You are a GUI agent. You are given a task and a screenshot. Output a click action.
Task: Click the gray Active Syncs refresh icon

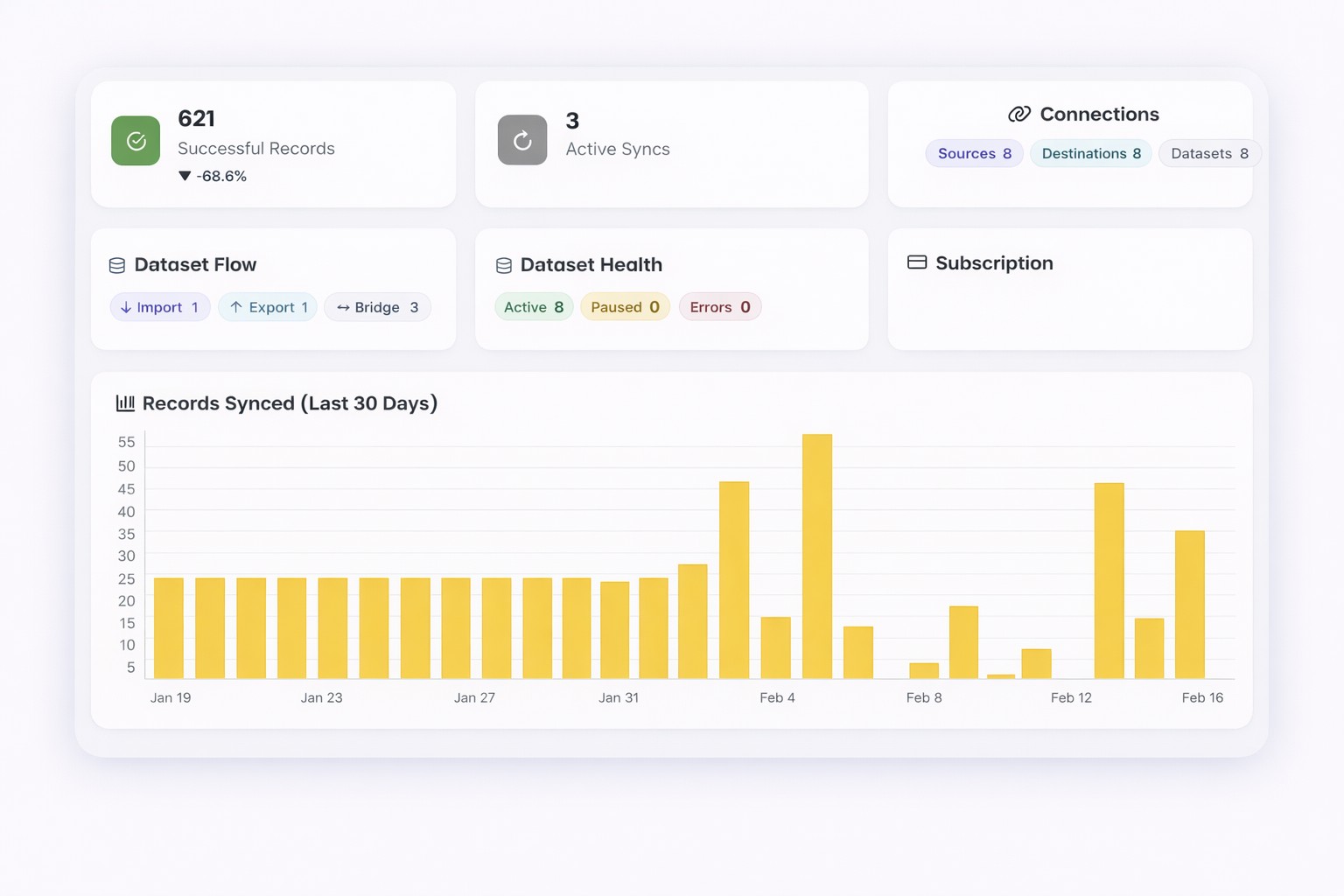click(x=522, y=140)
